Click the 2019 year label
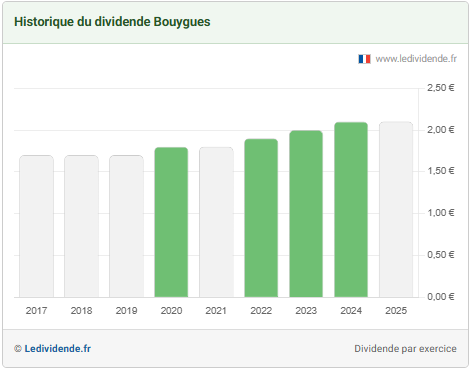Screen dimensions: 470x370 (126, 311)
